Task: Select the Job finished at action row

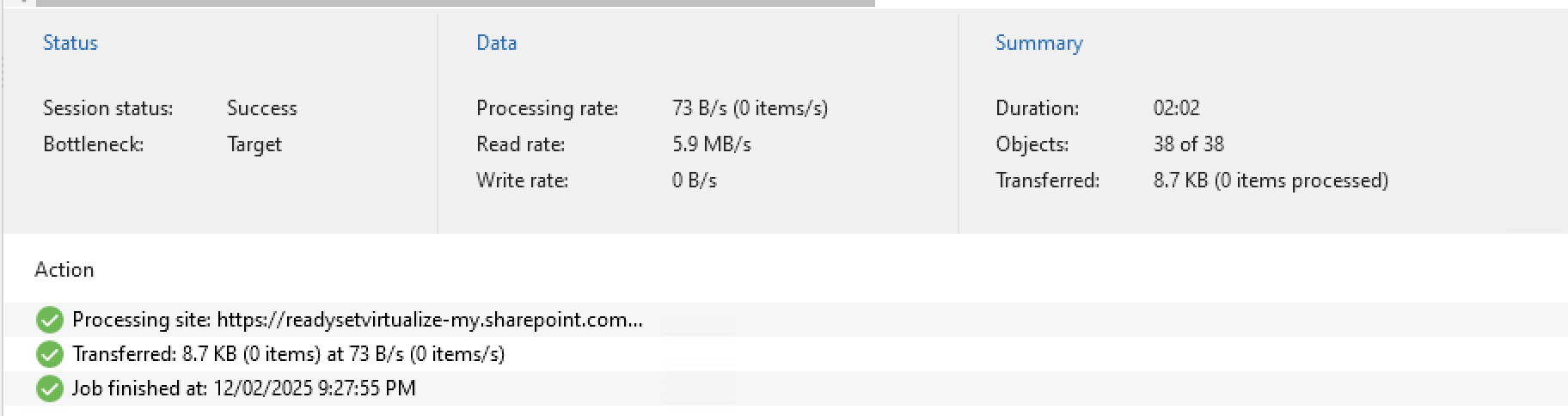Action: click(786, 388)
